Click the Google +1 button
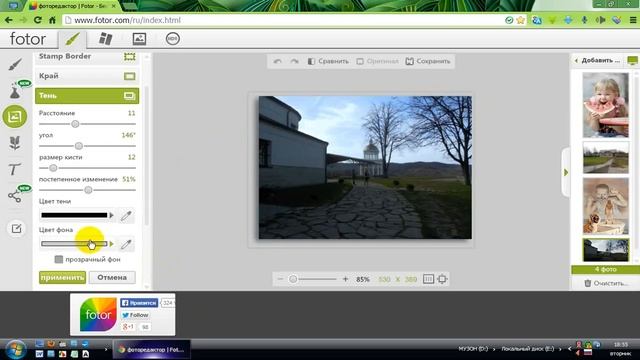 [x=128, y=327]
